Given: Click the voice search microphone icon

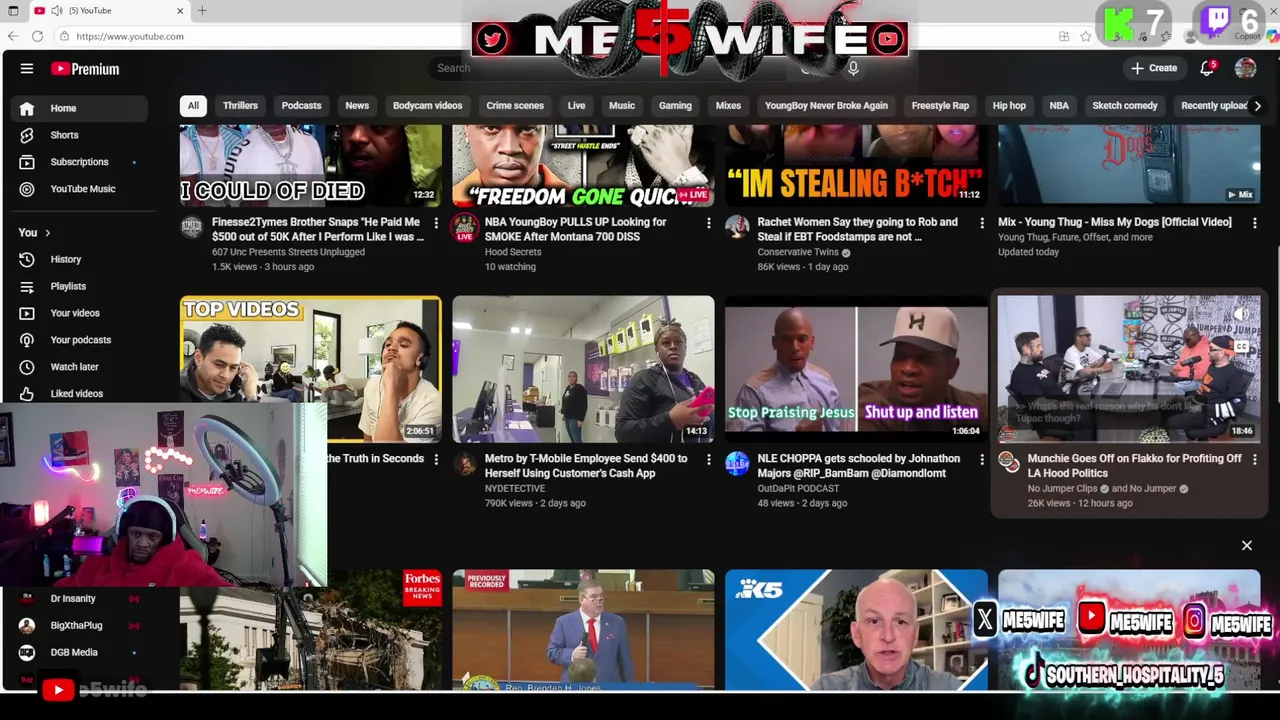Looking at the screenshot, I should 853,68.
